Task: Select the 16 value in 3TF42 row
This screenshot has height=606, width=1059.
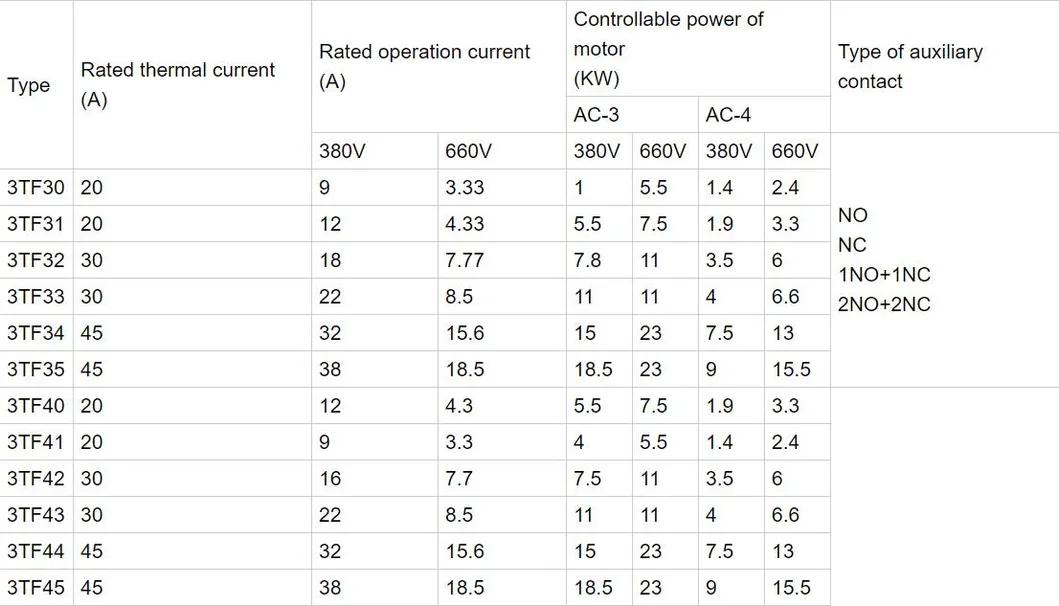Action: click(330, 479)
